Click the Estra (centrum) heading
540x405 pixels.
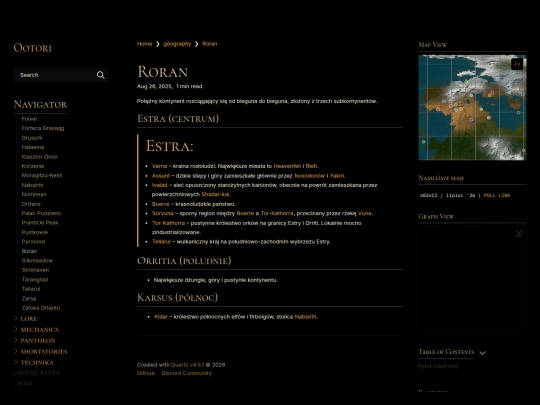pos(178,119)
